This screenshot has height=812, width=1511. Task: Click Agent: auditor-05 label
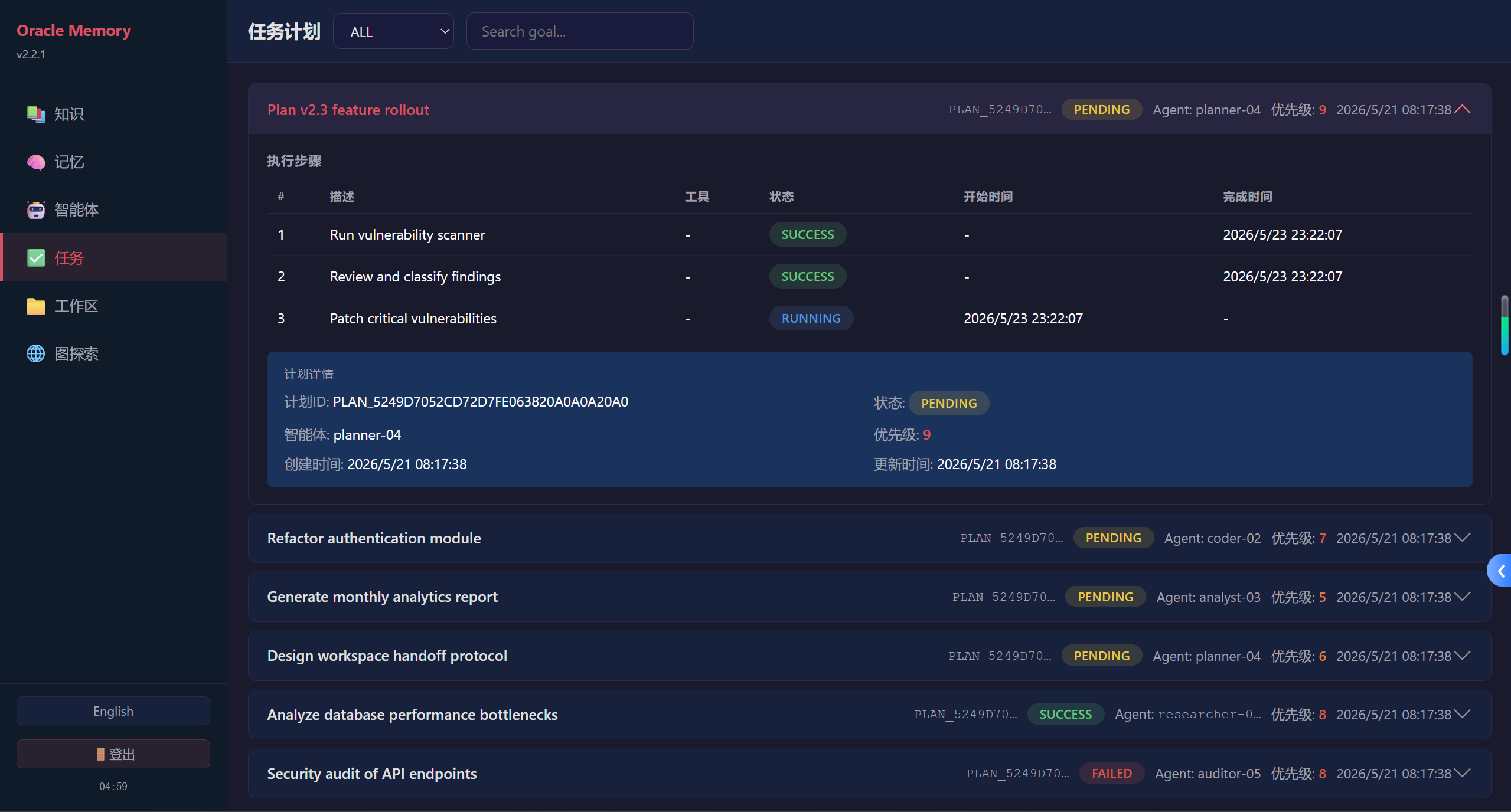[1208, 774]
